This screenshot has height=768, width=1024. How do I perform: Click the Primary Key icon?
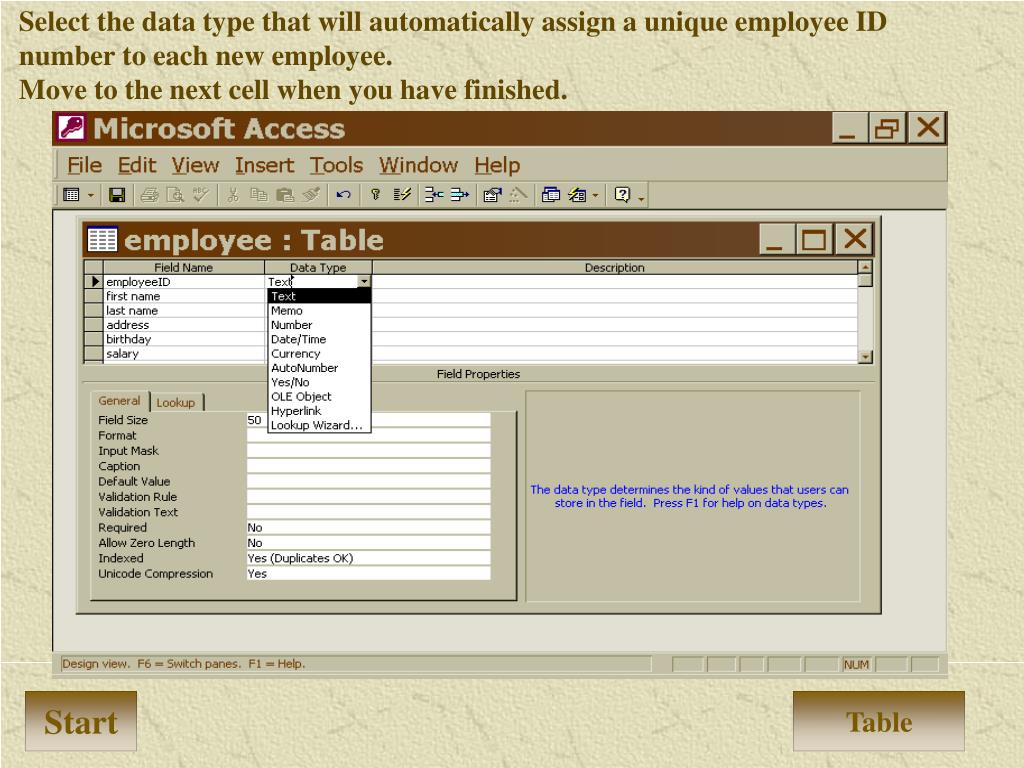click(376, 195)
